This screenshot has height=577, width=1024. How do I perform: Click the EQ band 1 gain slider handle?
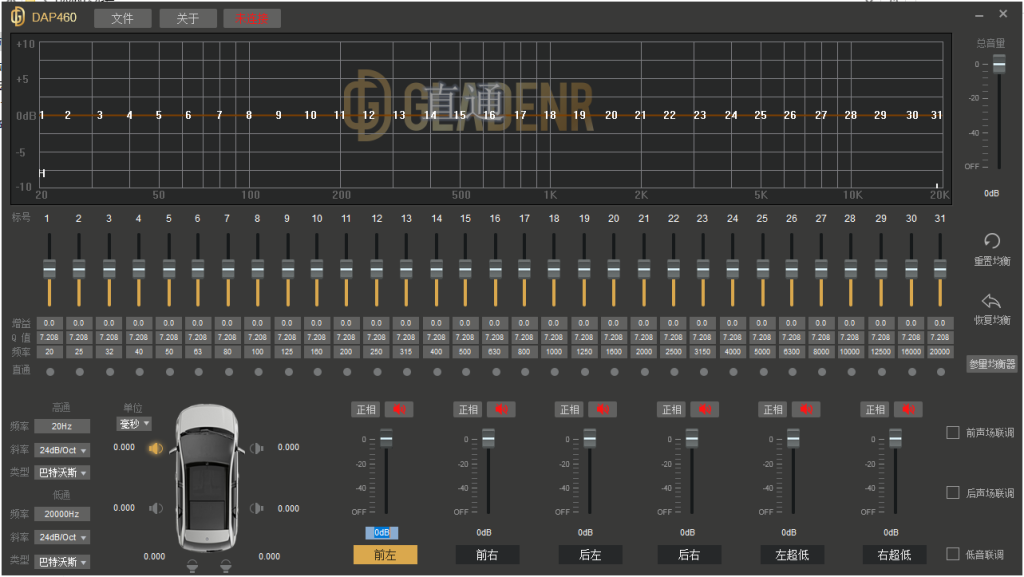49,269
